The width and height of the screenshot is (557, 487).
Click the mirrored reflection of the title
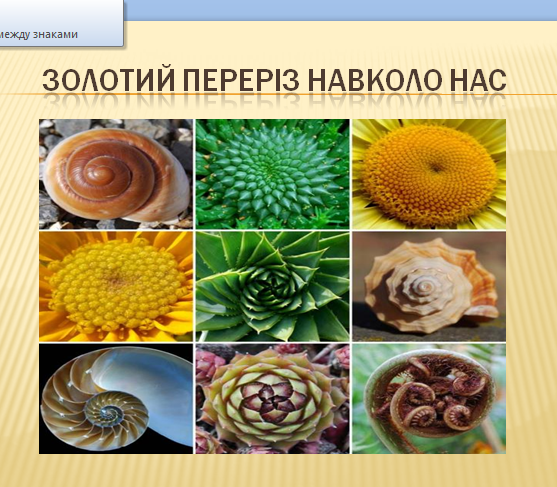click(274, 102)
